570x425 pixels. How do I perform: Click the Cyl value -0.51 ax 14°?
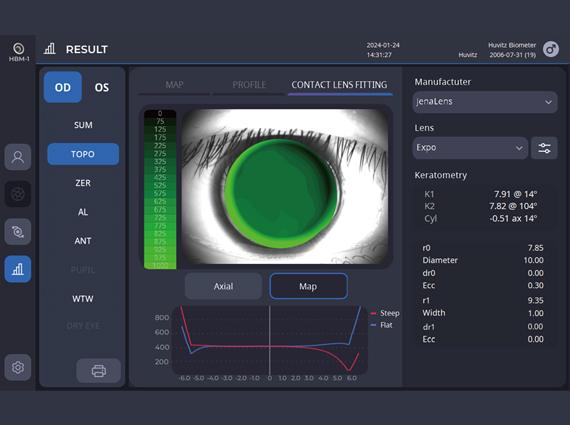pyautogui.click(x=513, y=218)
